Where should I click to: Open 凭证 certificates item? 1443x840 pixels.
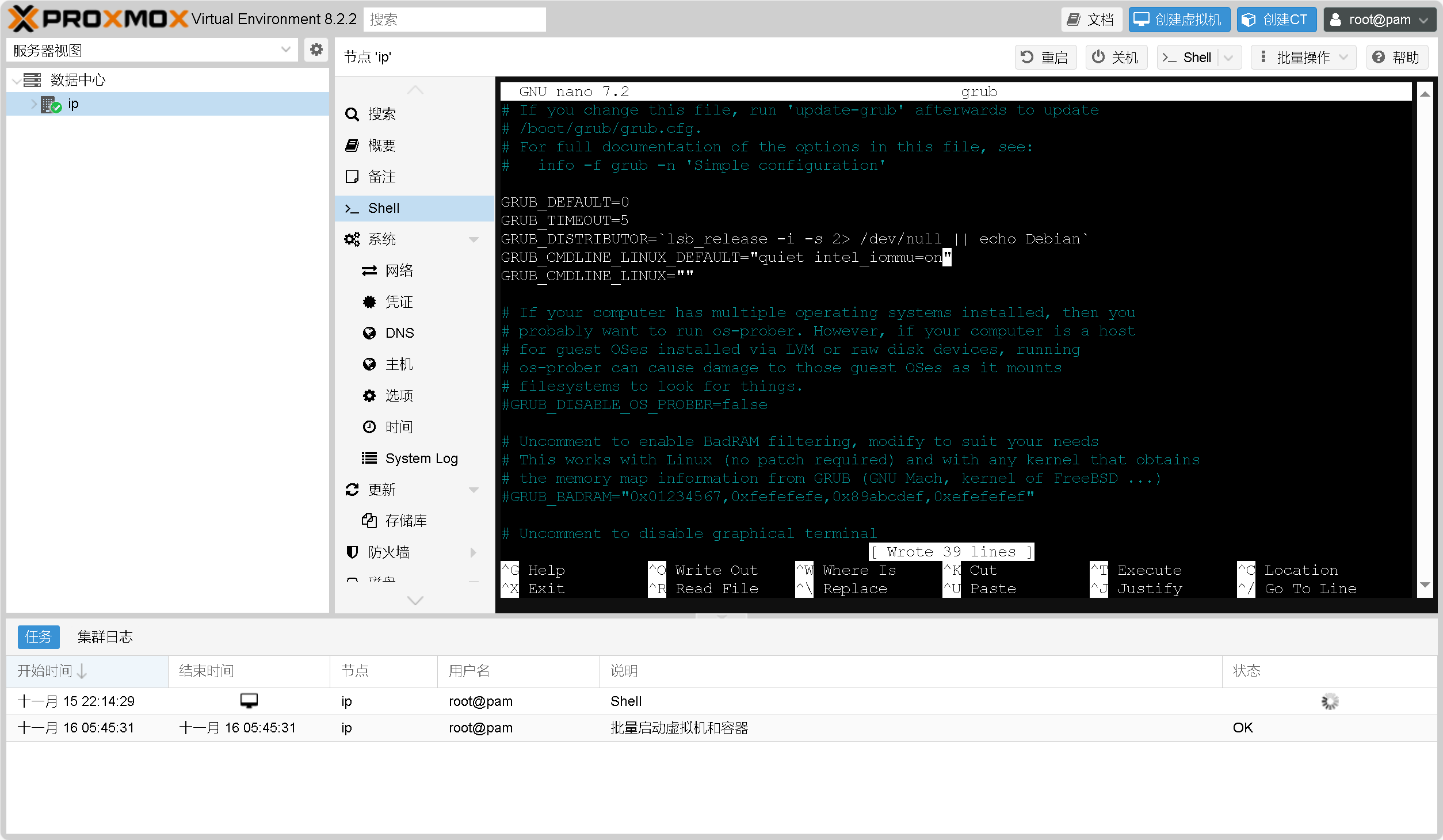point(414,302)
